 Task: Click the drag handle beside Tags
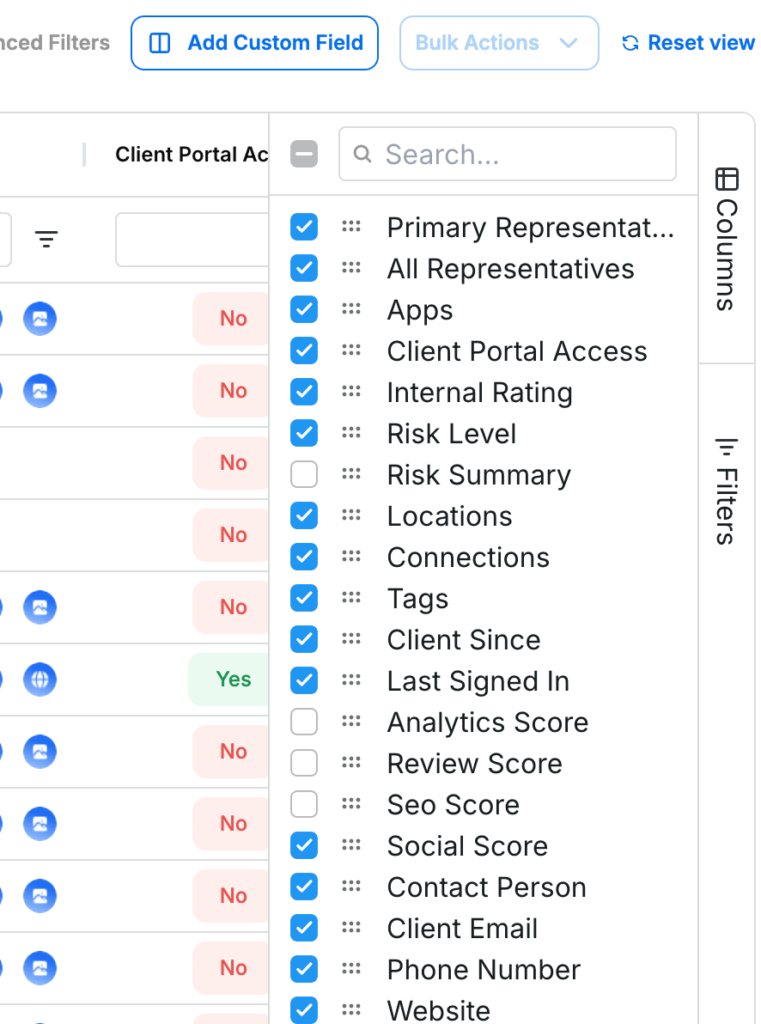click(x=351, y=598)
